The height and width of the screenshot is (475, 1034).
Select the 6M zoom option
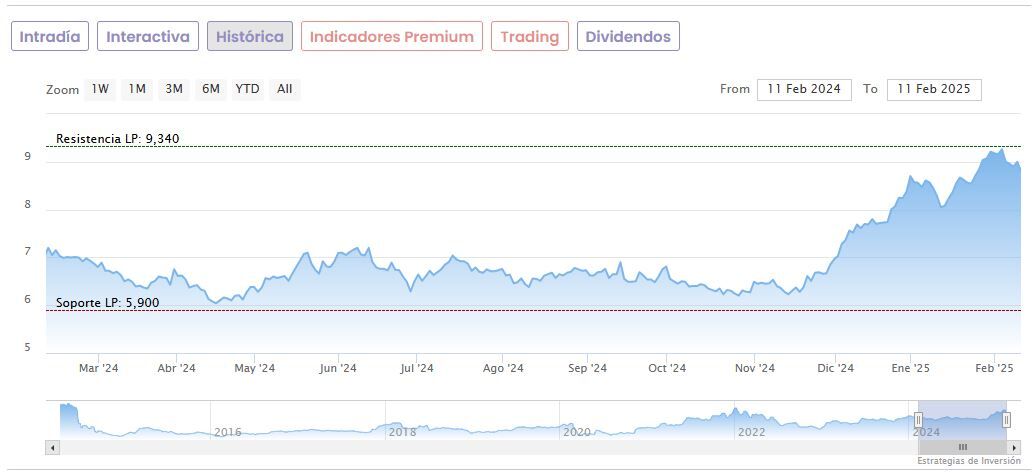[x=210, y=89]
